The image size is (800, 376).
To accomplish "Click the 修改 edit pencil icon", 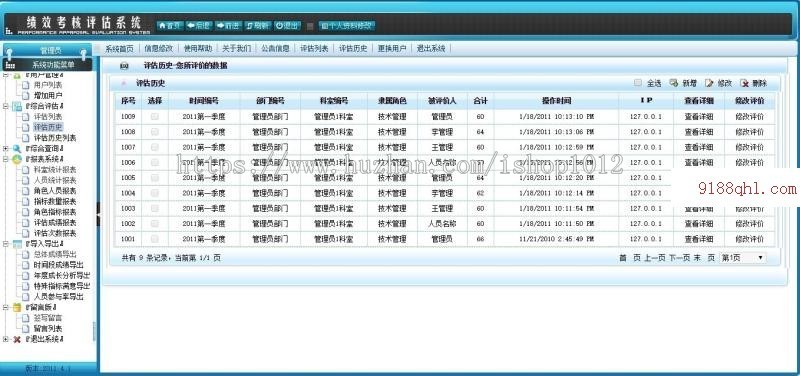I will pyautogui.click(x=709, y=83).
